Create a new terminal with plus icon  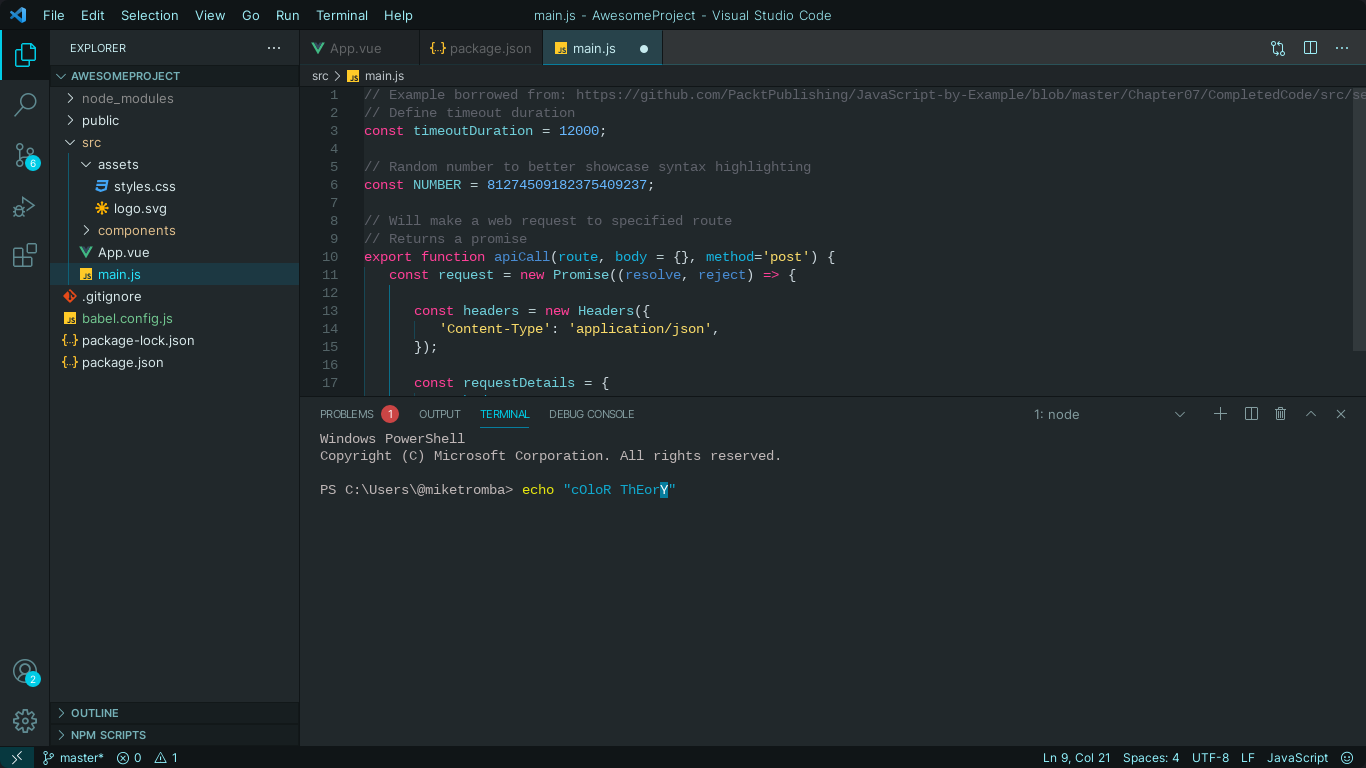(1220, 414)
